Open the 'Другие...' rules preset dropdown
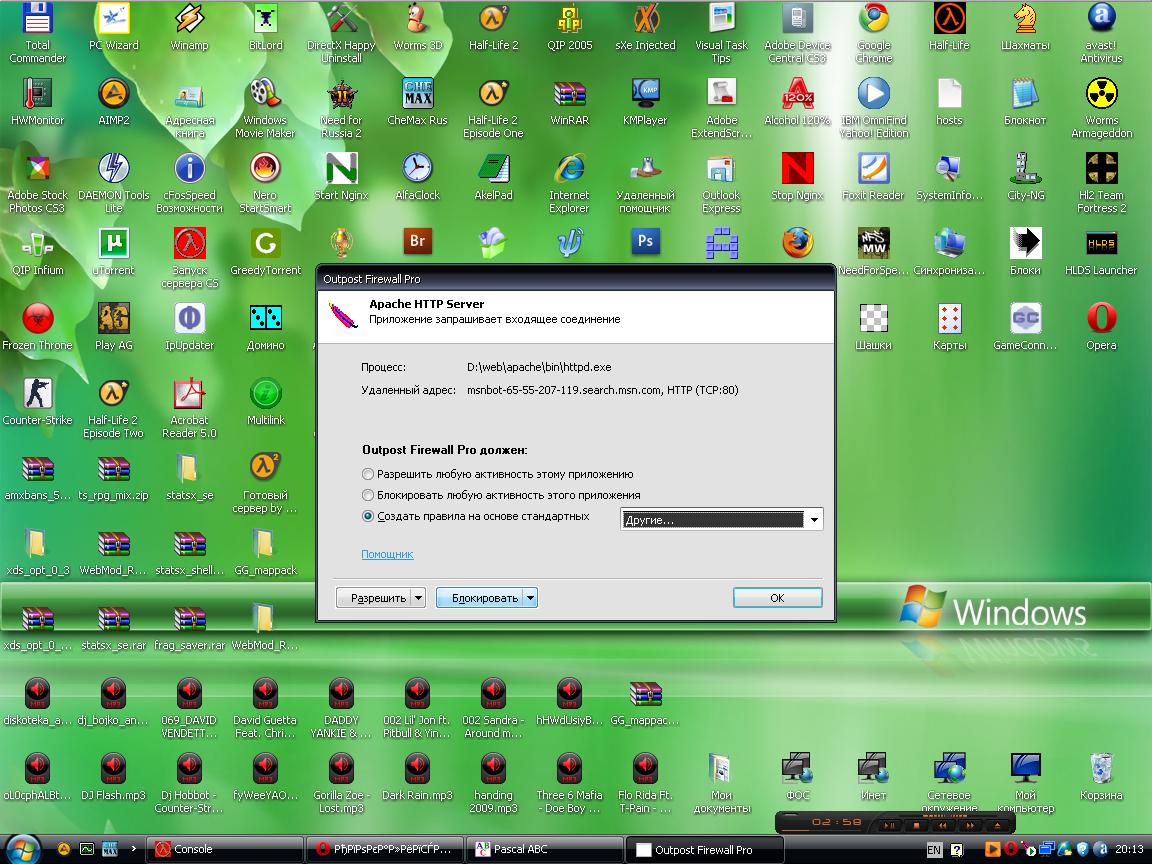Image resolution: width=1152 pixels, height=864 pixels. (x=815, y=520)
